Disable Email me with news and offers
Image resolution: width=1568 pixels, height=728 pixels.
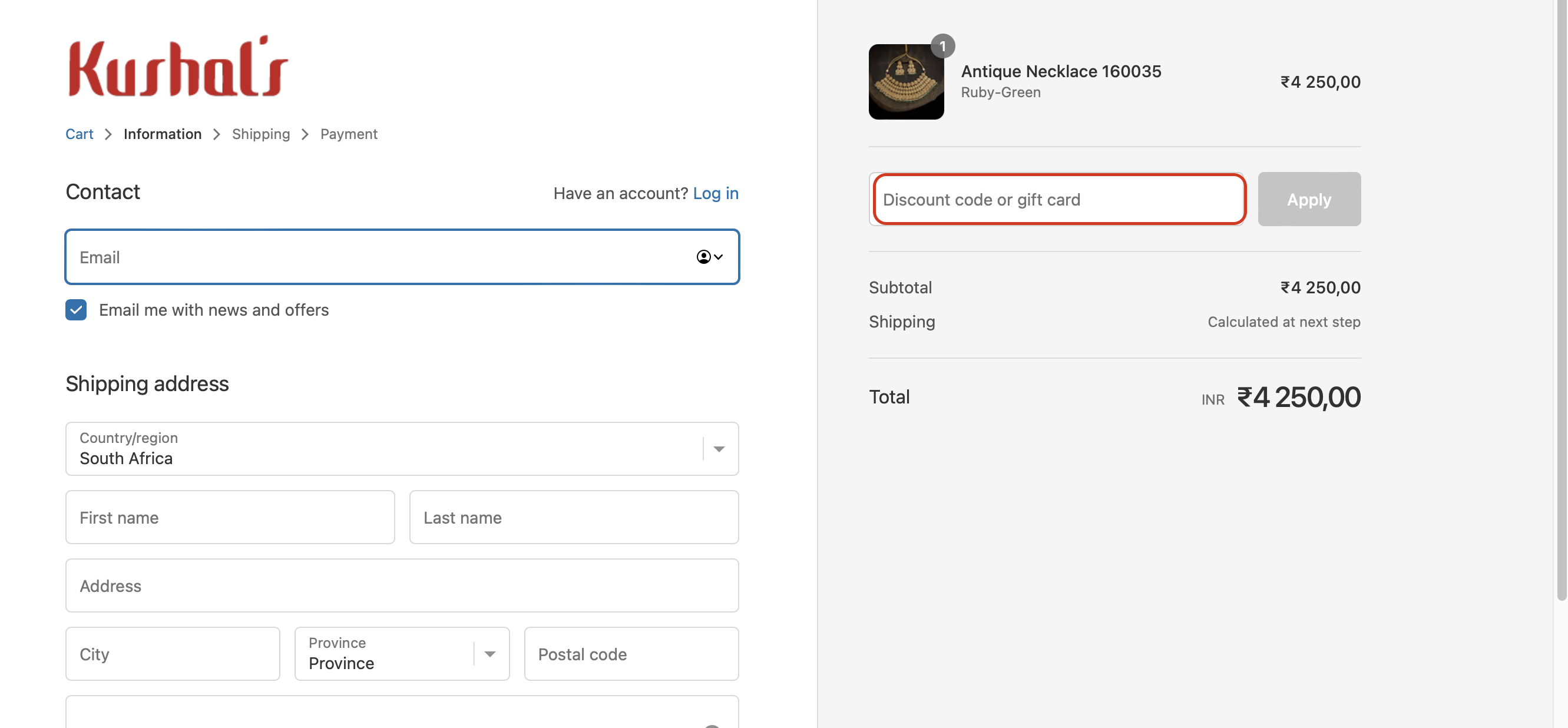point(75,310)
